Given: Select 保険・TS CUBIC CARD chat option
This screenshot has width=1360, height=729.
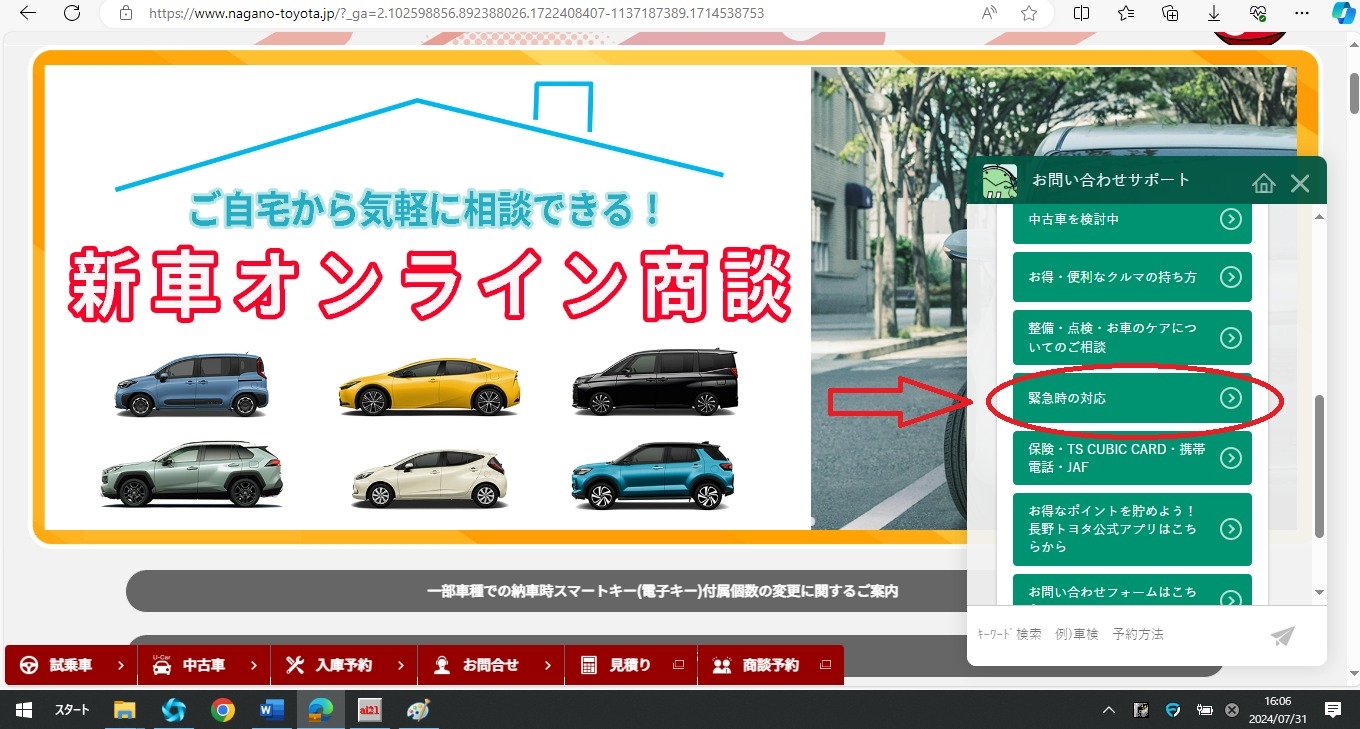Looking at the screenshot, I should coord(1132,458).
